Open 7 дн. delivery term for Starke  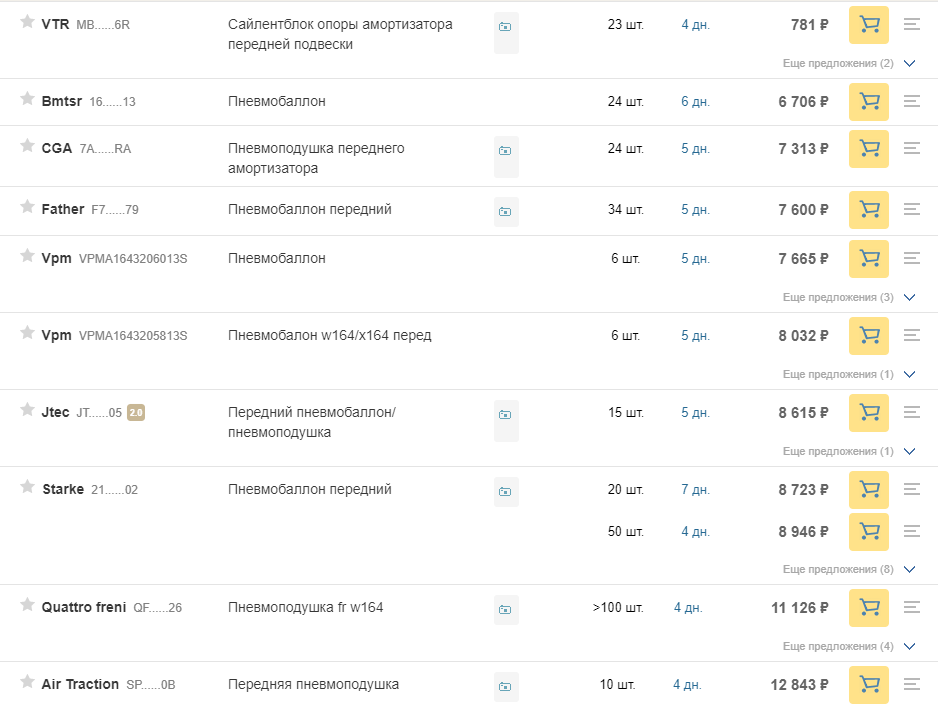pos(695,490)
